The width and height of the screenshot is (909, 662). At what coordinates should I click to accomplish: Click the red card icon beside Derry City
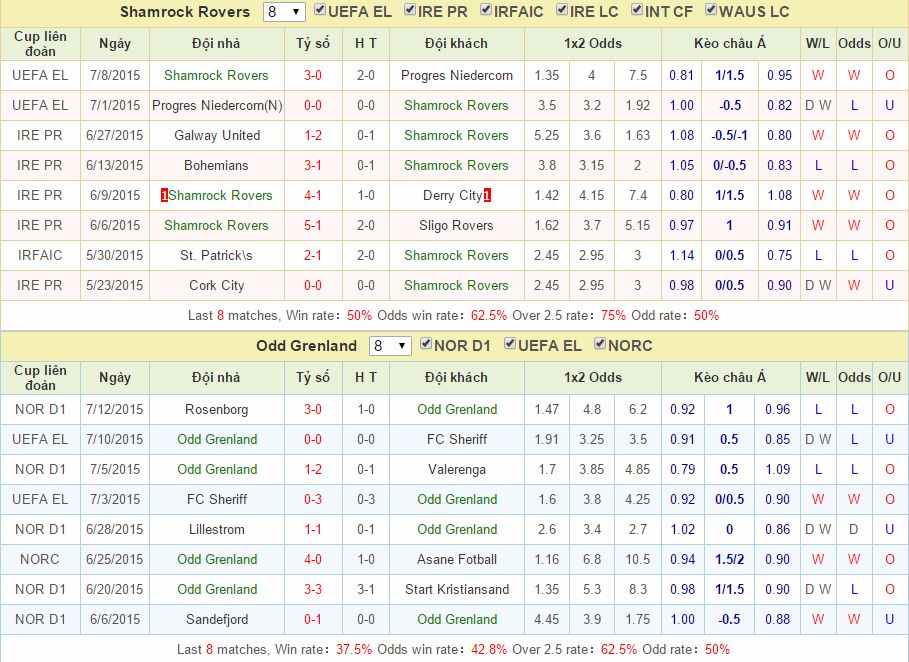point(487,195)
